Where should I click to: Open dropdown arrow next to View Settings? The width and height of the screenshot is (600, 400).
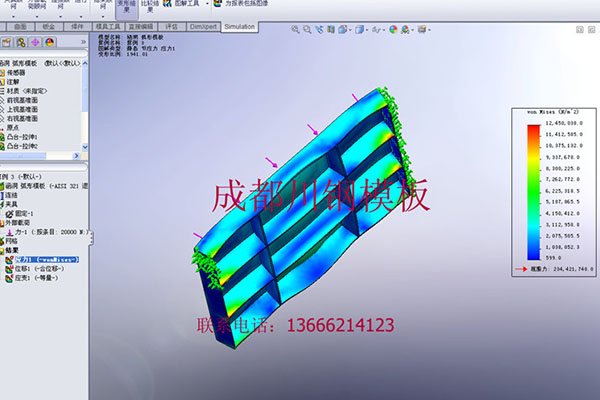(x=429, y=30)
